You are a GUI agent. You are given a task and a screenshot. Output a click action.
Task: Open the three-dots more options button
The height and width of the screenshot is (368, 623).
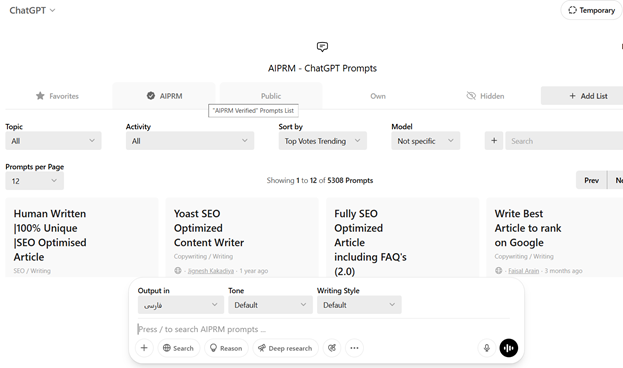354,348
